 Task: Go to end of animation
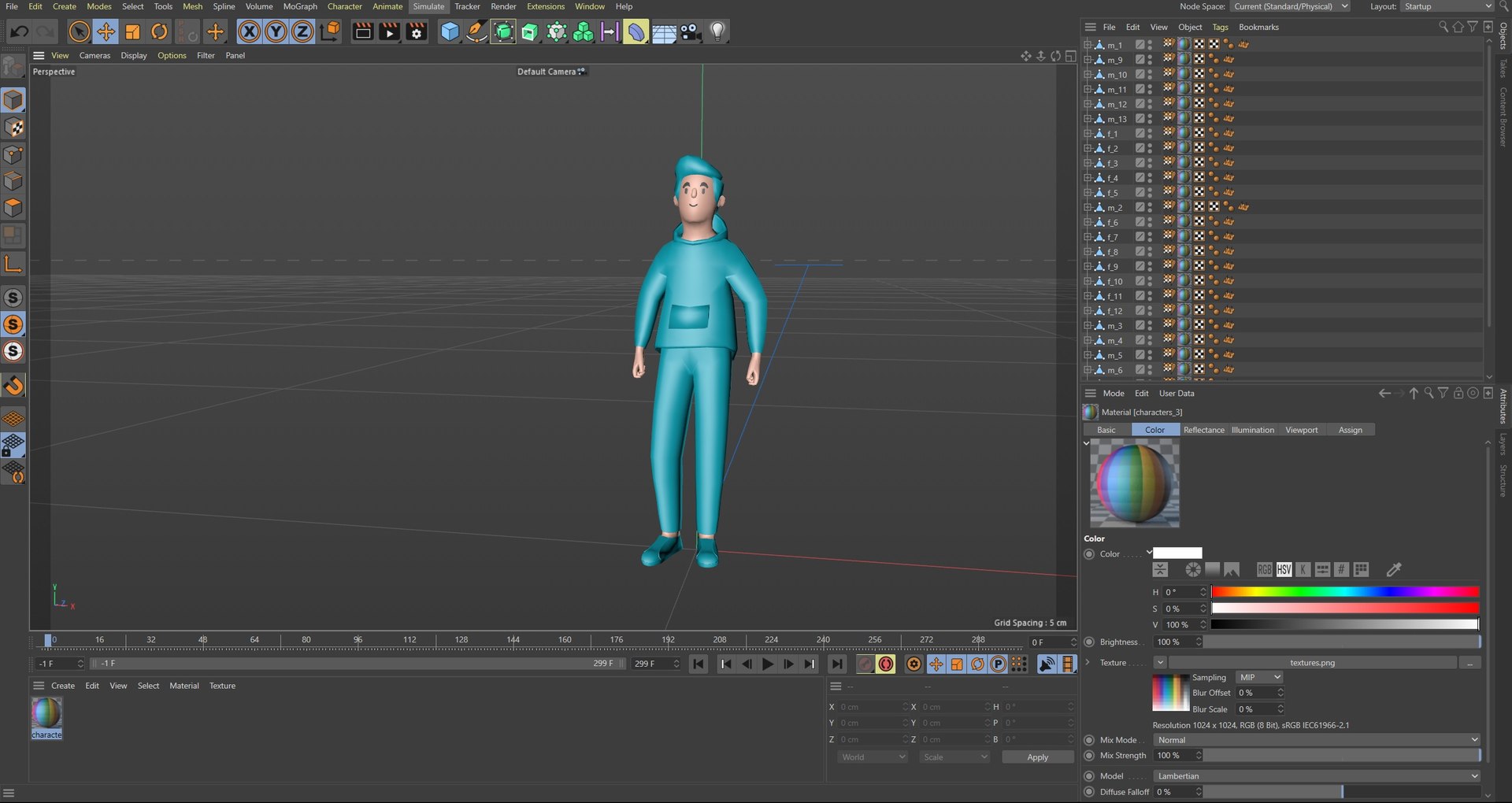[x=837, y=664]
